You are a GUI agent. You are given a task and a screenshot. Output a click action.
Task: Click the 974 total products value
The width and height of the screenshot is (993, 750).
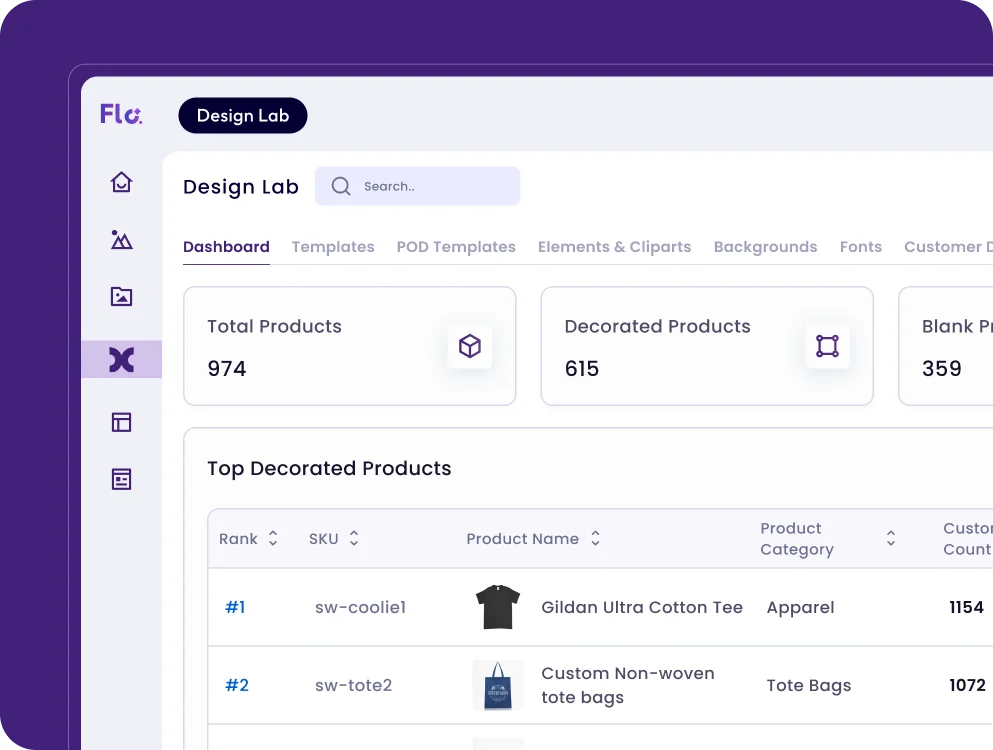227,368
